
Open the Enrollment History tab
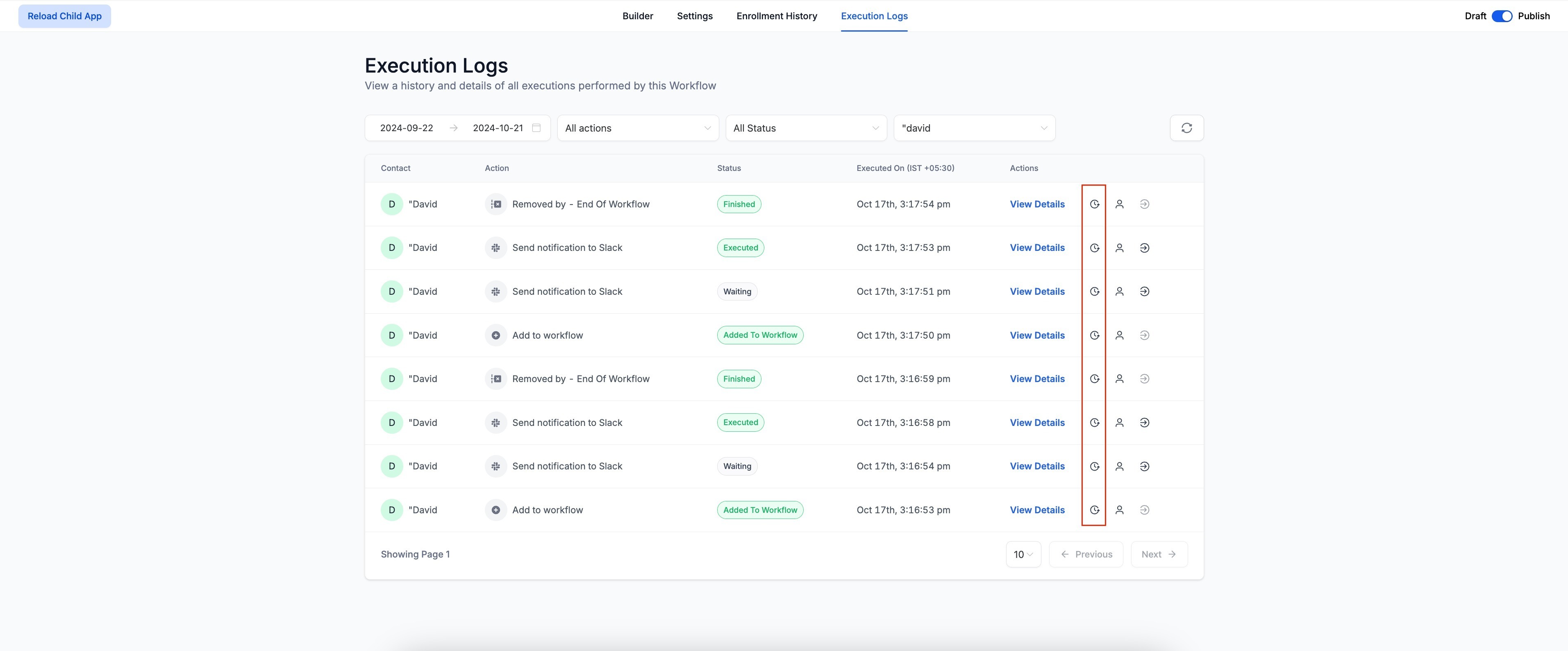(776, 16)
